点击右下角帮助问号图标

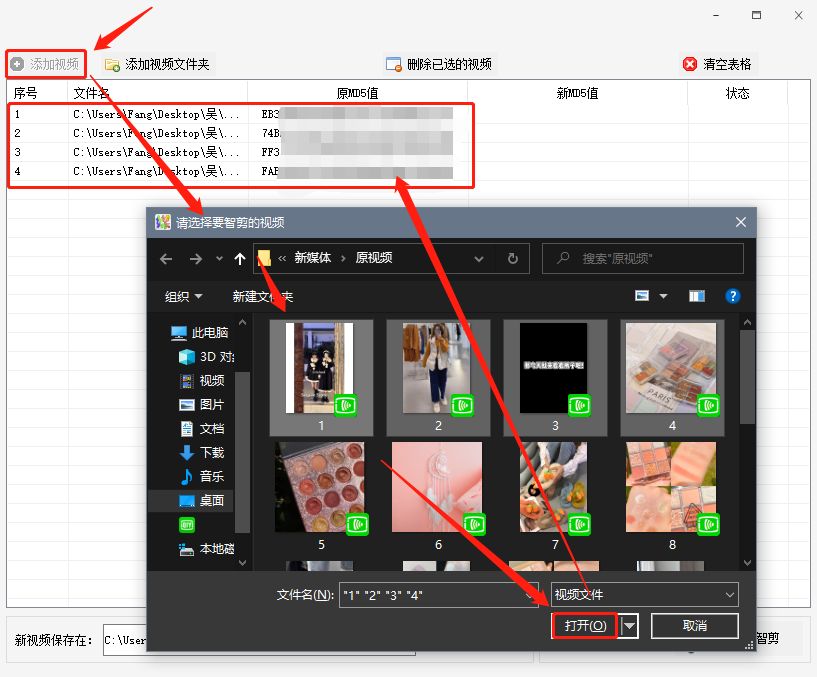pyautogui.click(x=733, y=296)
